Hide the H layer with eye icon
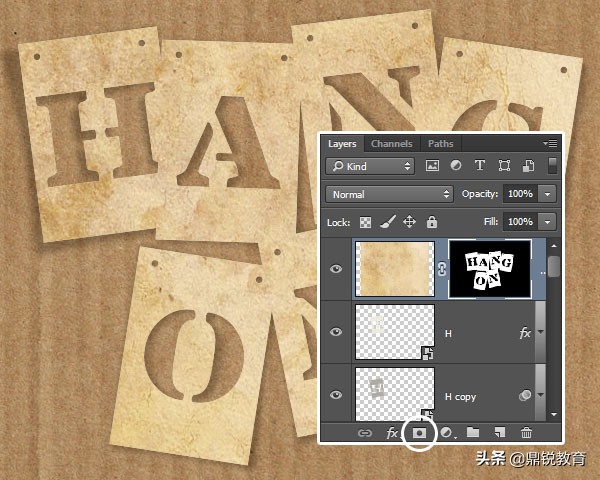This screenshot has height=480, width=600. tap(337, 333)
